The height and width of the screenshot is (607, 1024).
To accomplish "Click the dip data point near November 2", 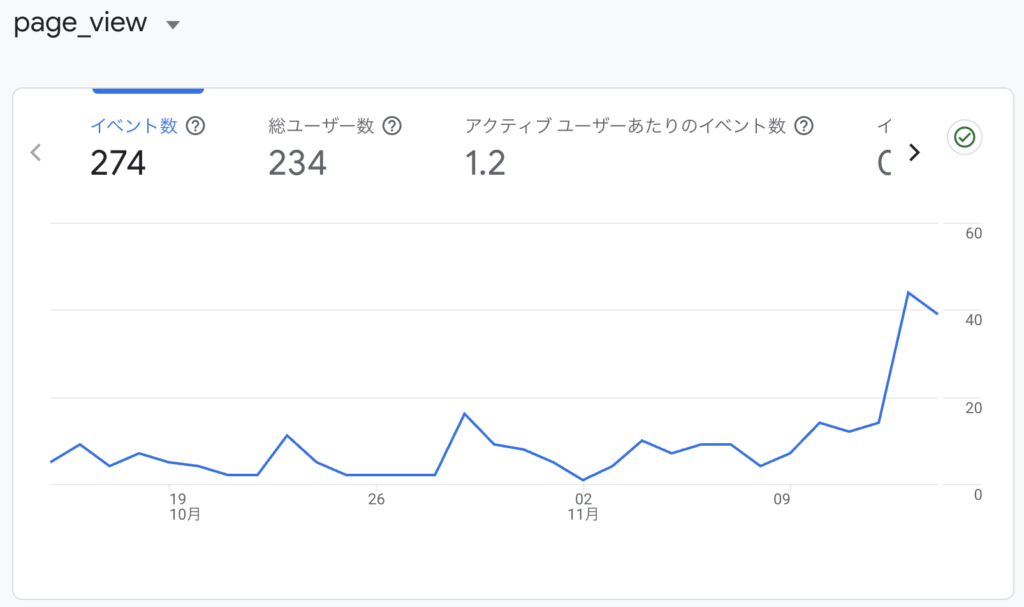I will 584,481.
